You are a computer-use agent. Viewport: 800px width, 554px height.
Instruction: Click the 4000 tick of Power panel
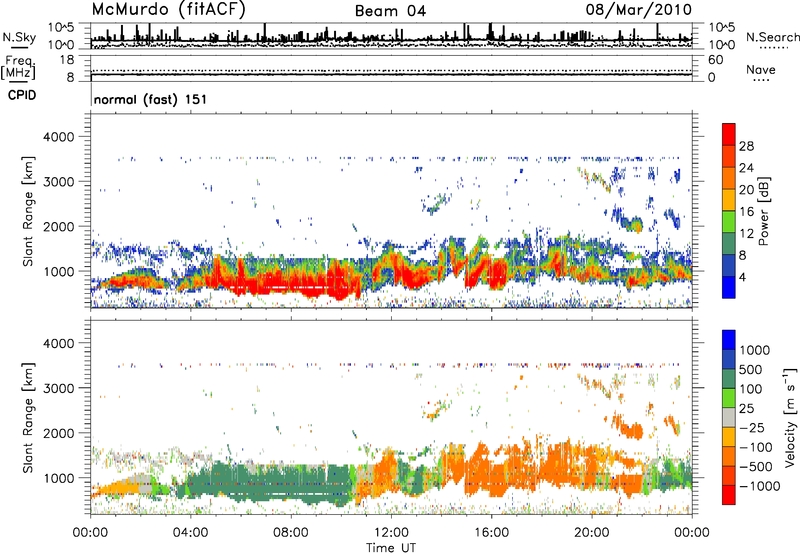pos(59,137)
